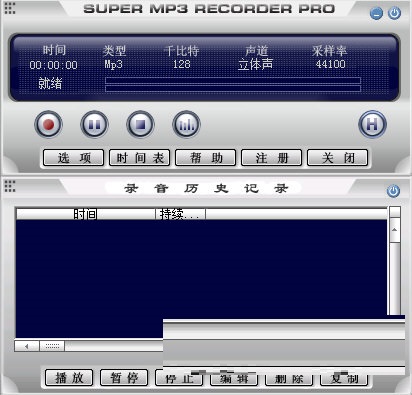Pause recording with the round pause button

tap(94, 124)
